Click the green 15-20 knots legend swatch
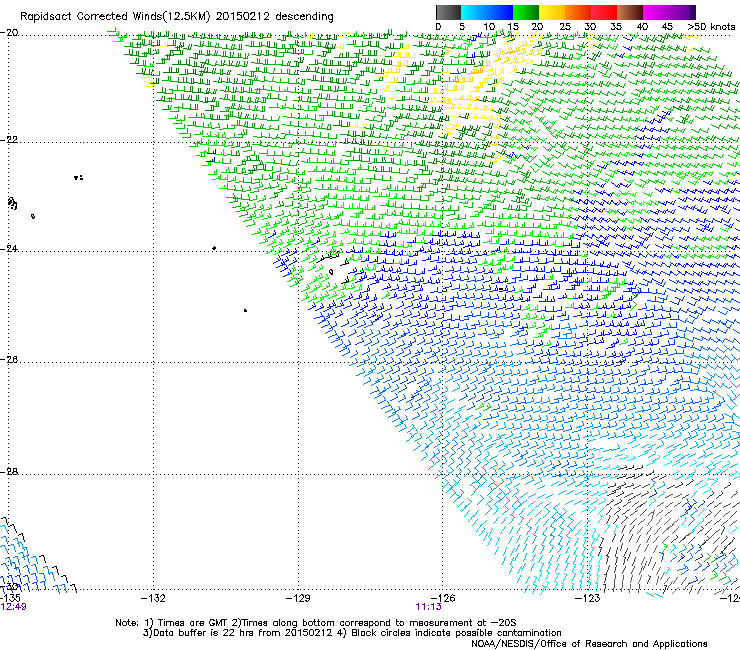The height and width of the screenshot is (650, 740). point(526,12)
